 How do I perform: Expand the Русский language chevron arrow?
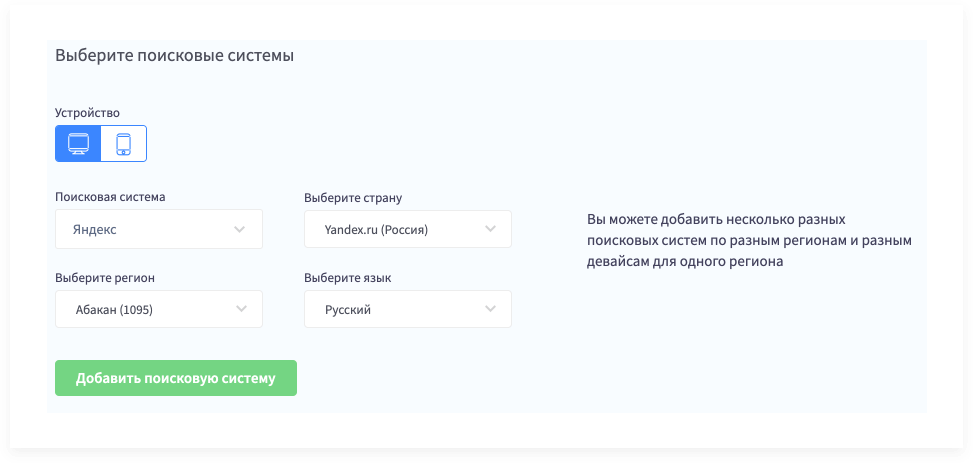(489, 309)
